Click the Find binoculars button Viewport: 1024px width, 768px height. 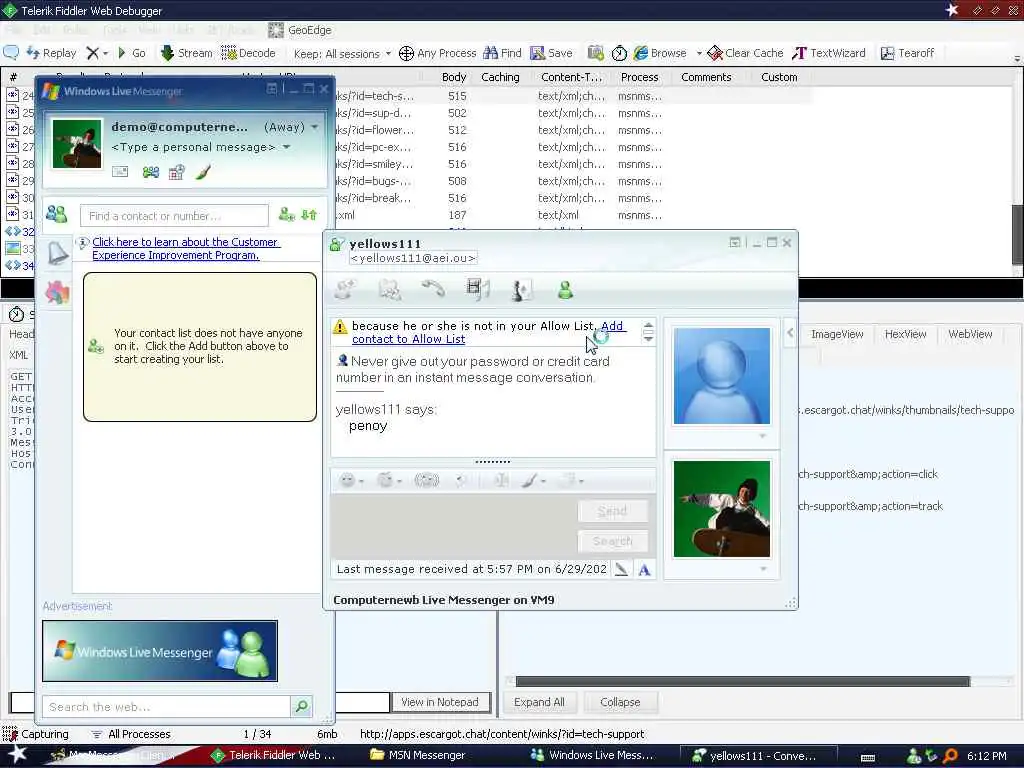(x=502, y=53)
